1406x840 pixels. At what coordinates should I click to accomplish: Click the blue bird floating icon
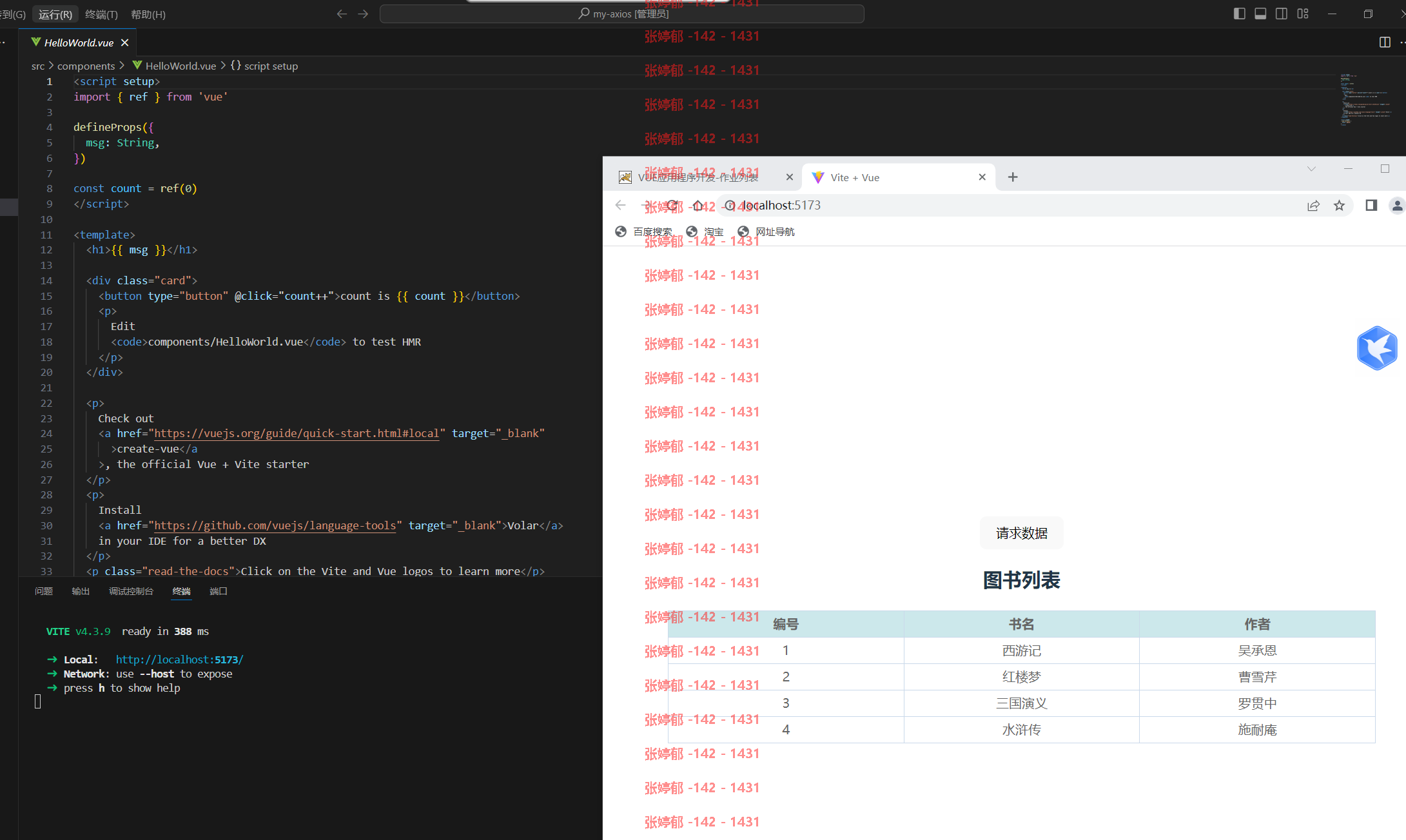1377,348
